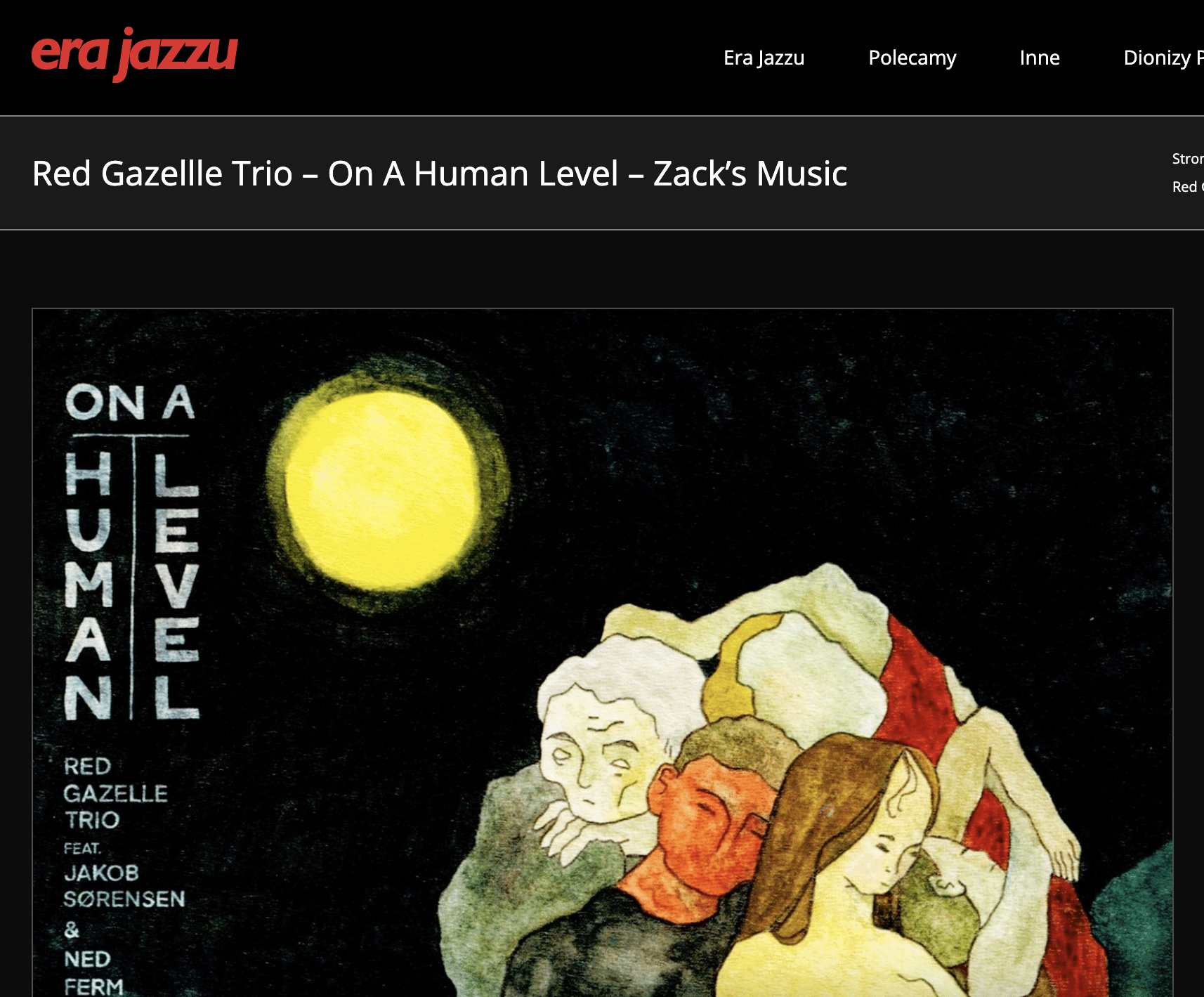Go to the Stron breadcrumb link
Viewport: 1204px width, 997px height.
pos(1188,159)
